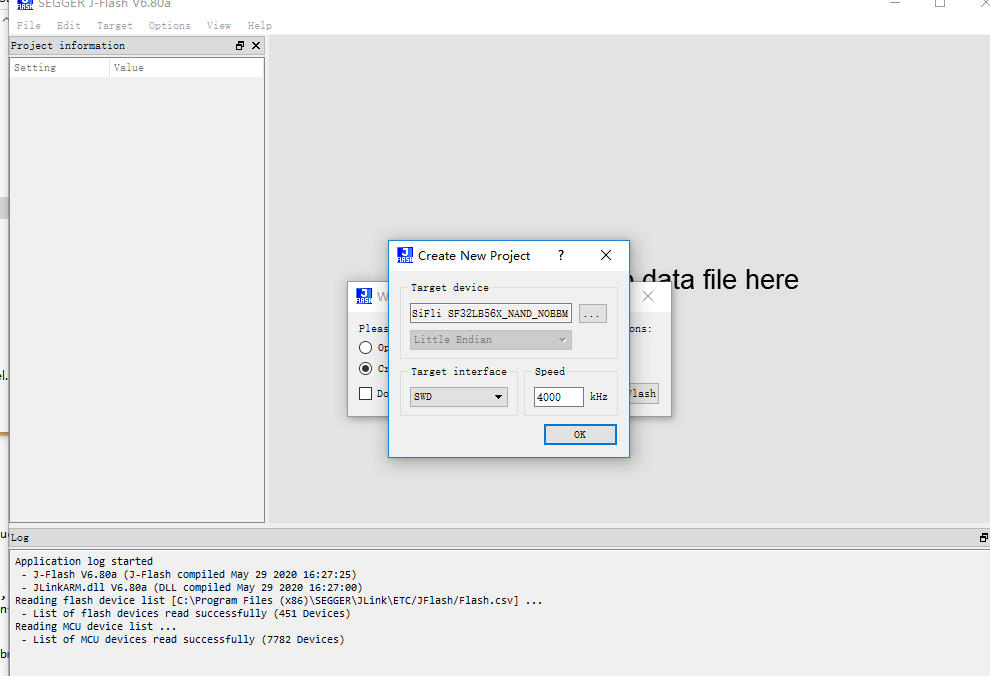
Task: Click the J-Flash icon in Create New Project title
Action: coord(405,255)
